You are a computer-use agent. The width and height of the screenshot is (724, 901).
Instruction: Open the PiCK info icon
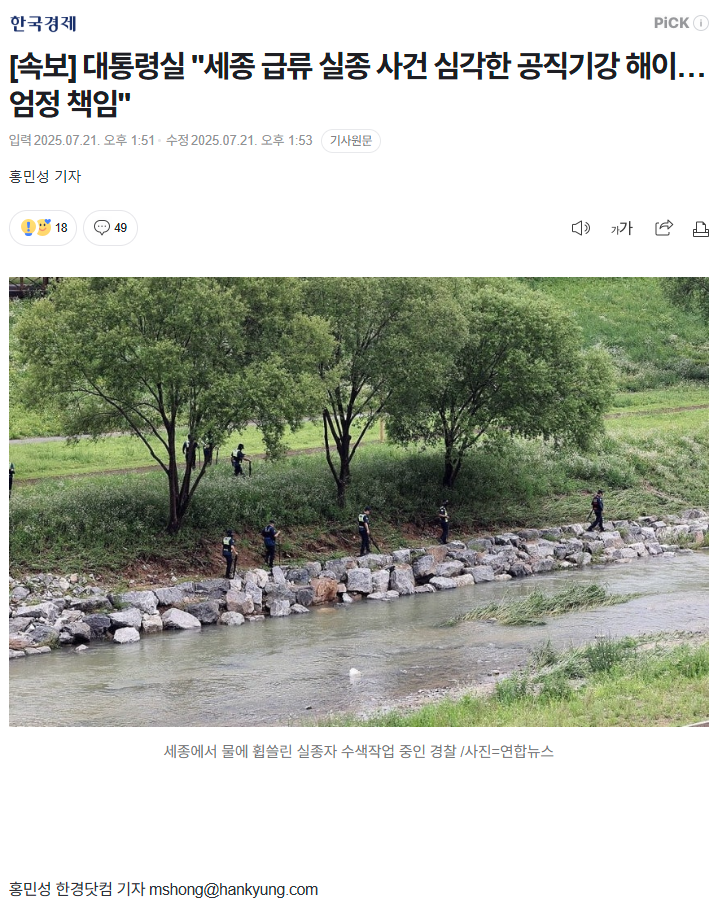point(700,23)
